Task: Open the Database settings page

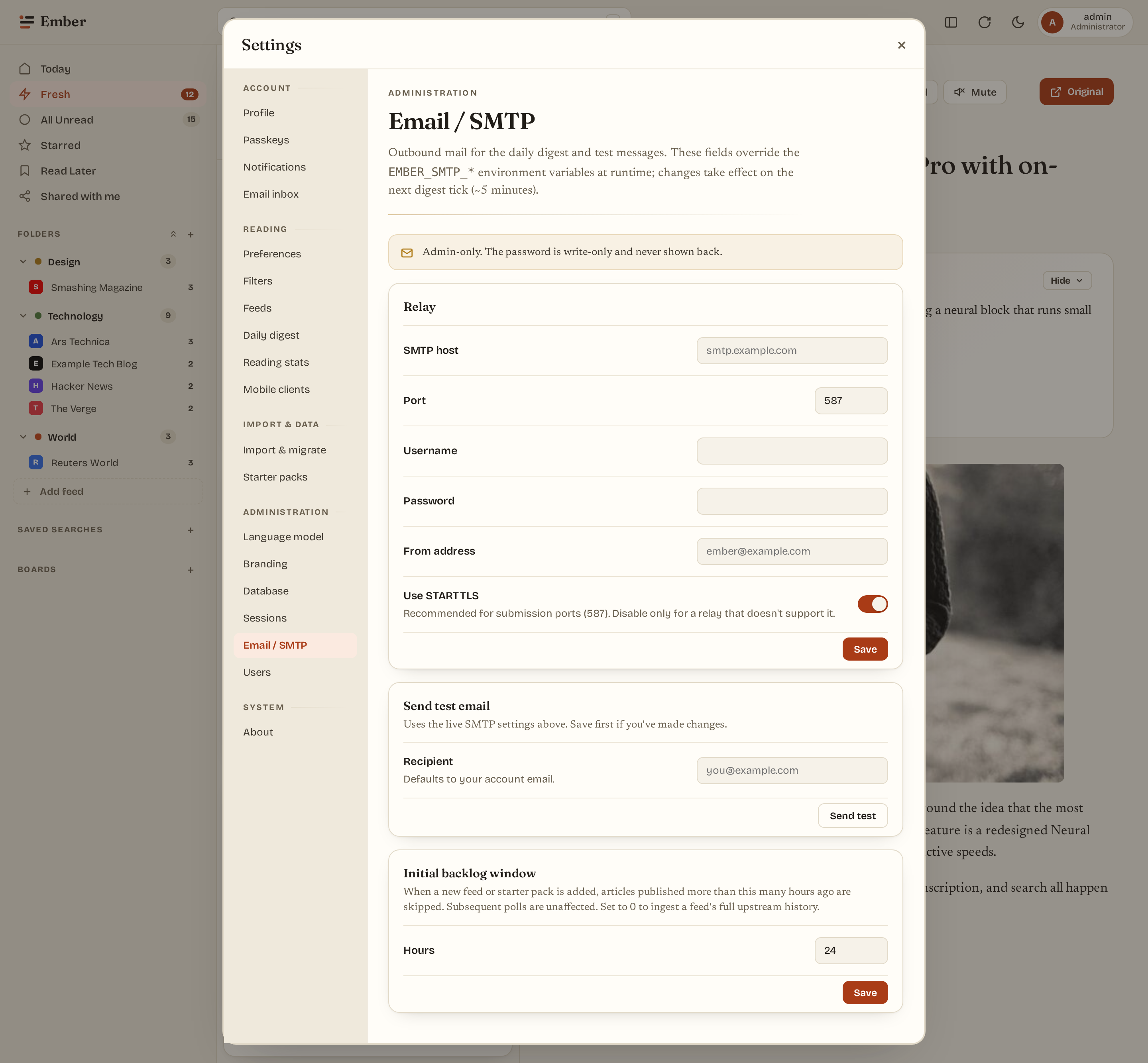Action: coord(295,591)
